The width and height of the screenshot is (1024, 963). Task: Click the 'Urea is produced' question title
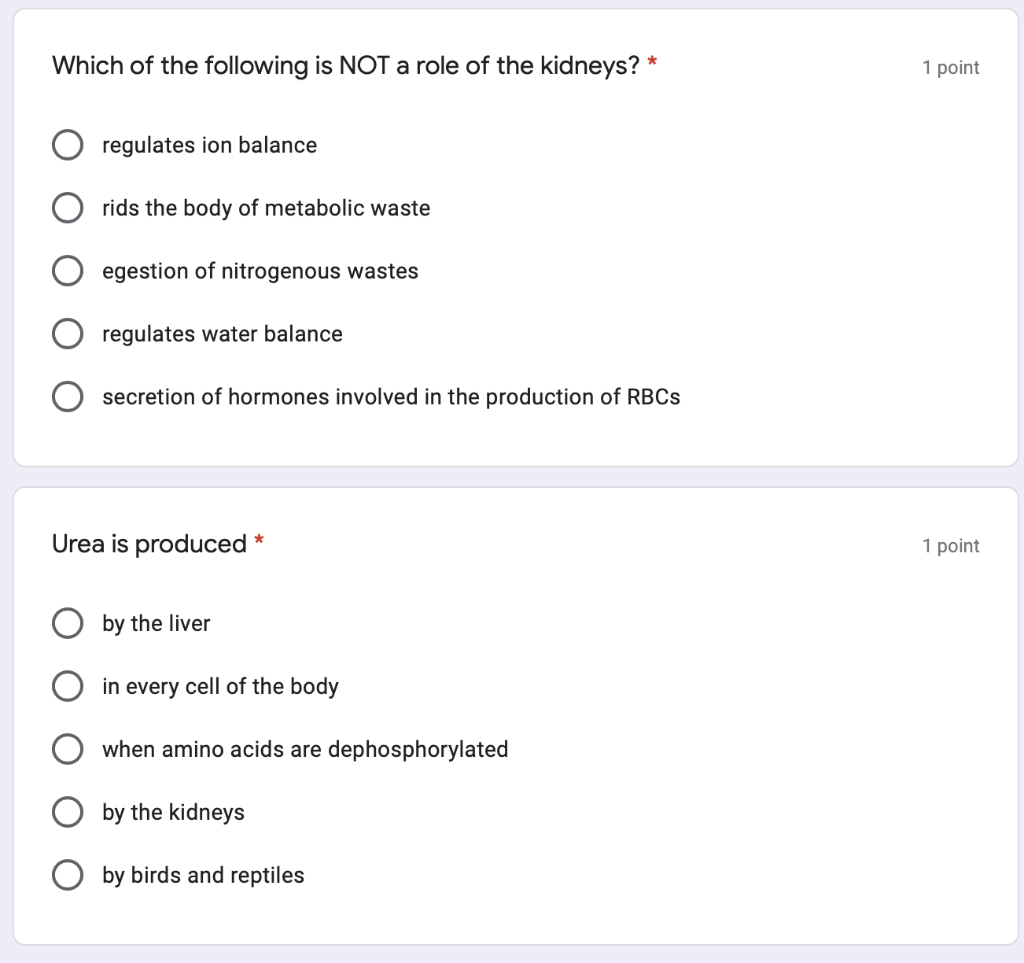[149, 544]
